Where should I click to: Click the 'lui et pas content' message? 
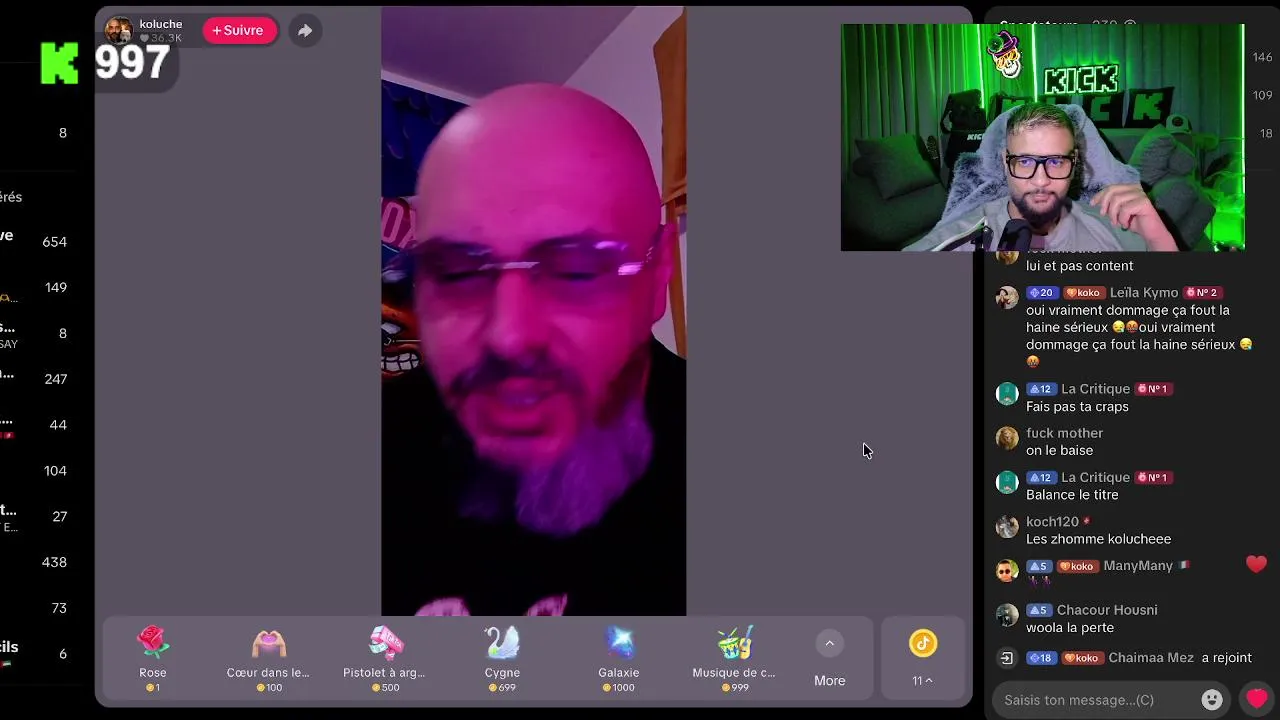[x=1079, y=266]
